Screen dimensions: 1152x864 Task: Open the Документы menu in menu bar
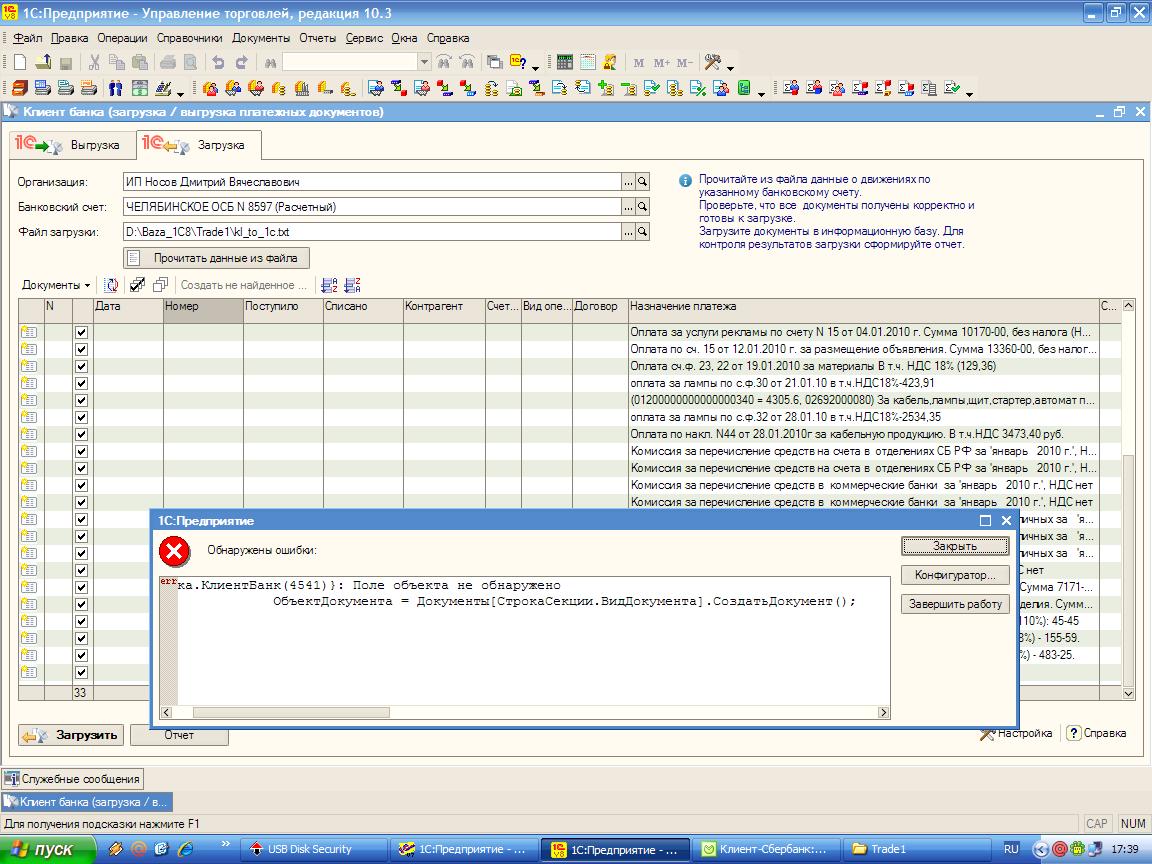pyautogui.click(x=261, y=38)
